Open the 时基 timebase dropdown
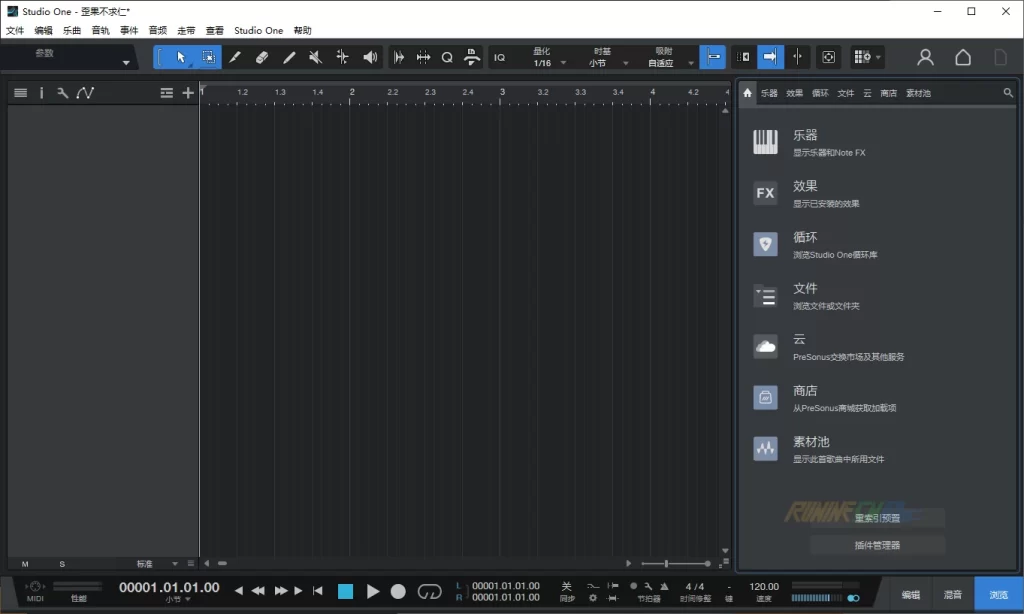The height and width of the screenshot is (614, 1024). (x=603, y=63)
